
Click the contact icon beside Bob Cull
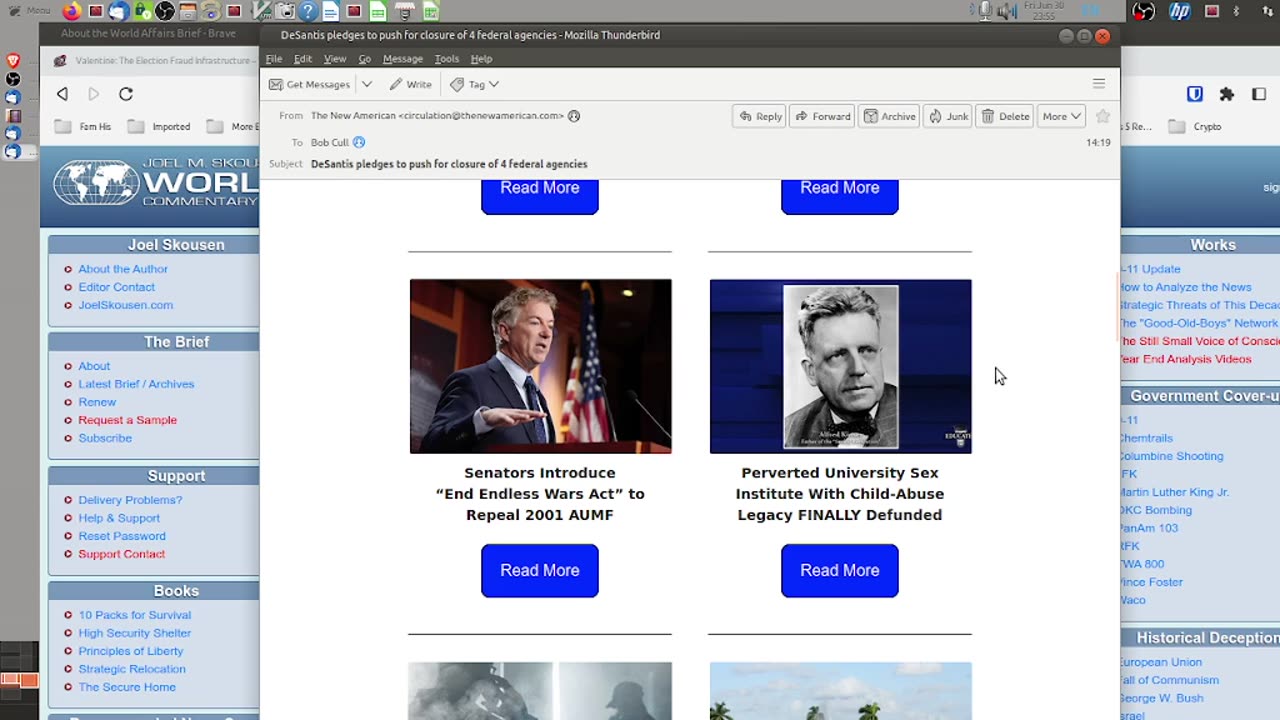(x=359, y=142)
